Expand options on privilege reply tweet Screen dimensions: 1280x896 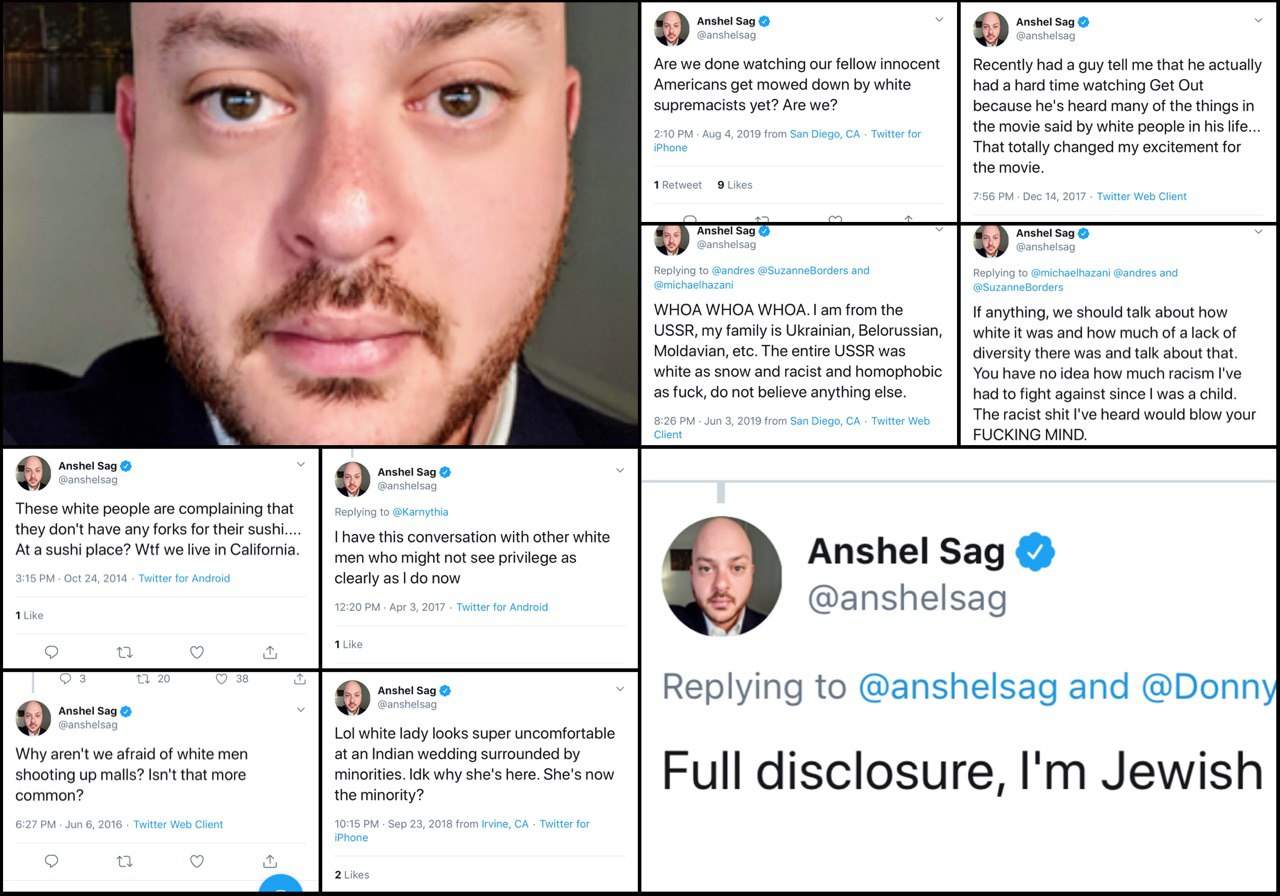coord(620,470)
